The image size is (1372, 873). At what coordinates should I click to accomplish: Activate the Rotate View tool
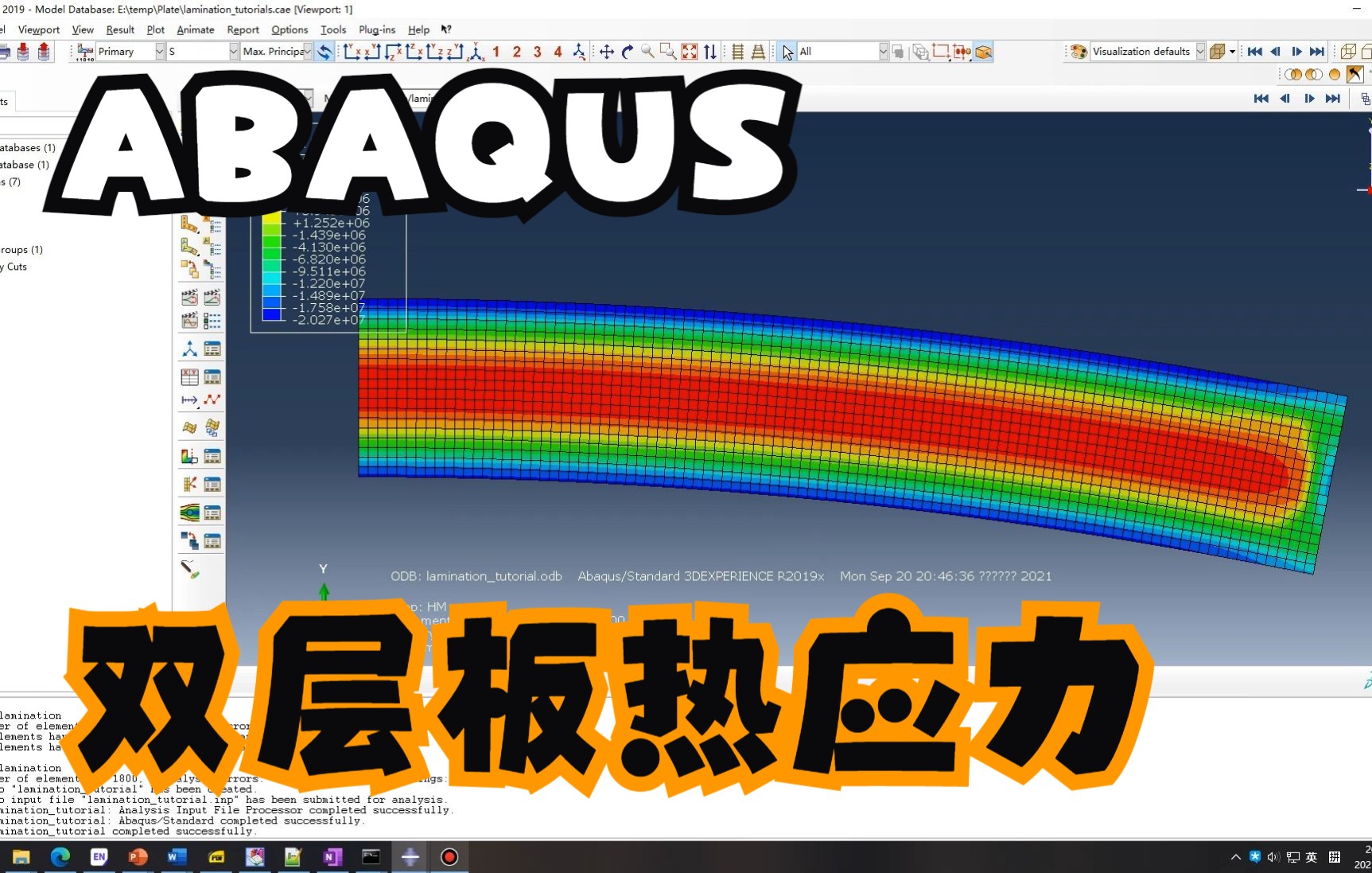tap(627, 52)
